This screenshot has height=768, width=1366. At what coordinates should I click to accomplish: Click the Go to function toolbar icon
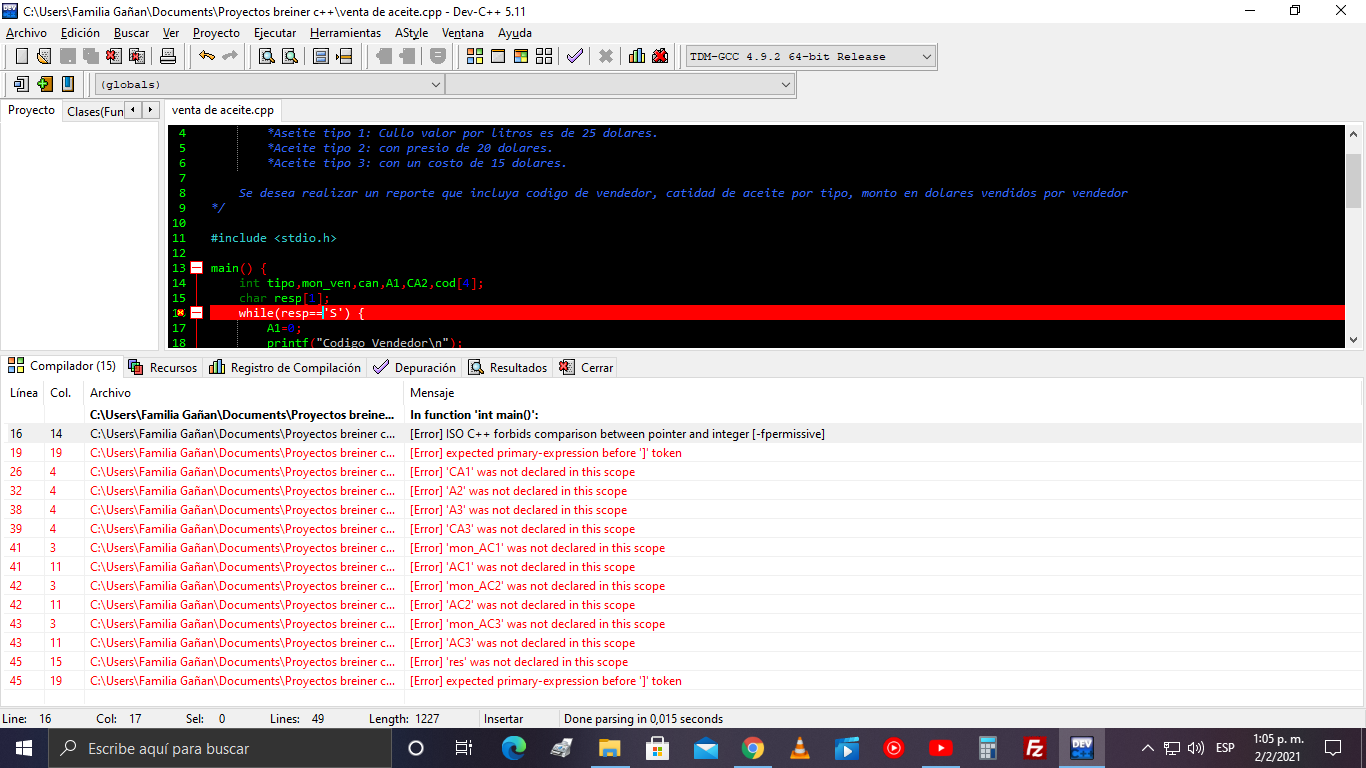pos(321,56)
